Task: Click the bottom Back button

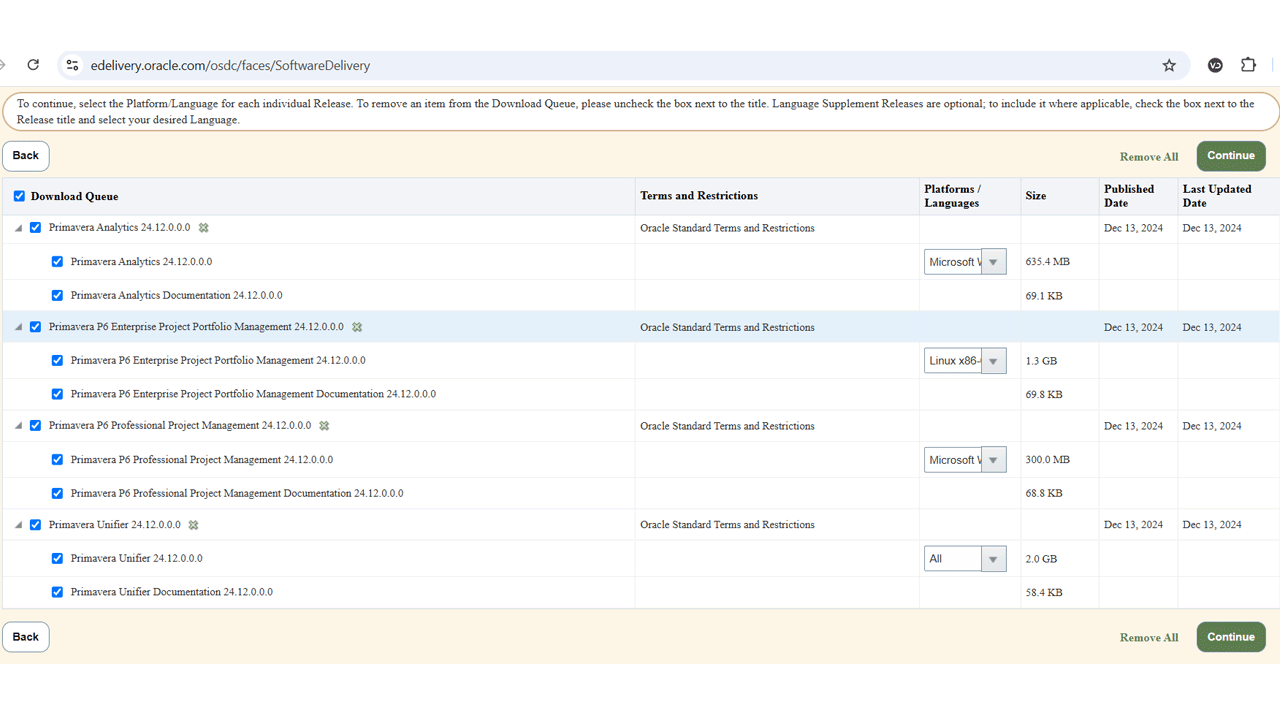Action: click(26, 637)
